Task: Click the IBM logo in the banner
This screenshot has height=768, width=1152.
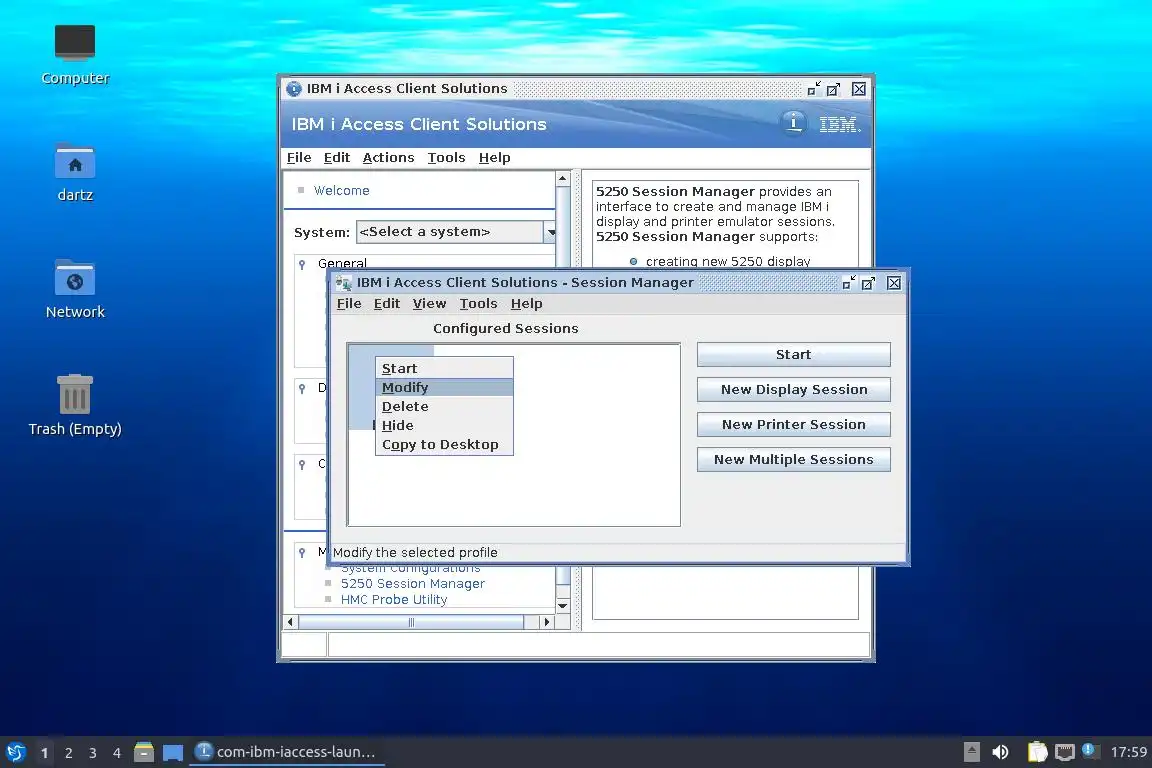Action: [x=839, y=124]
